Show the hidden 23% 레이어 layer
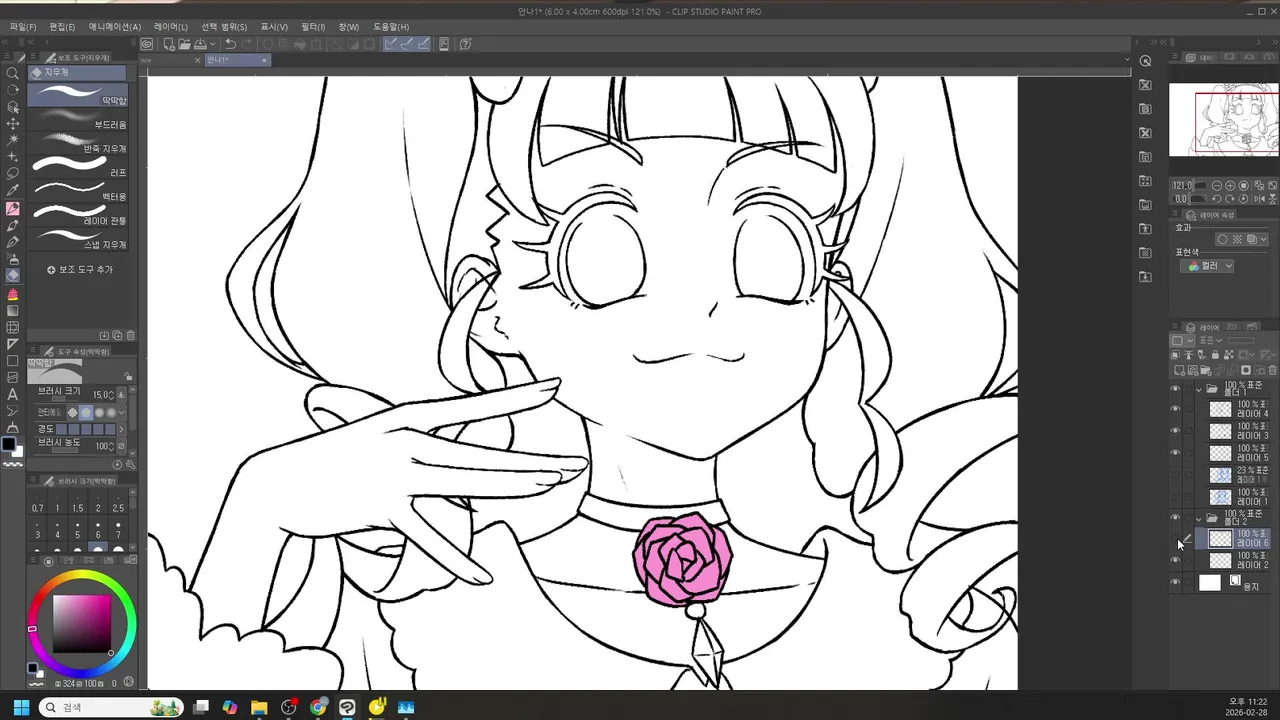Image resolution: width=1280 pixels, height=720 pixels. (x=1175, y=475)
